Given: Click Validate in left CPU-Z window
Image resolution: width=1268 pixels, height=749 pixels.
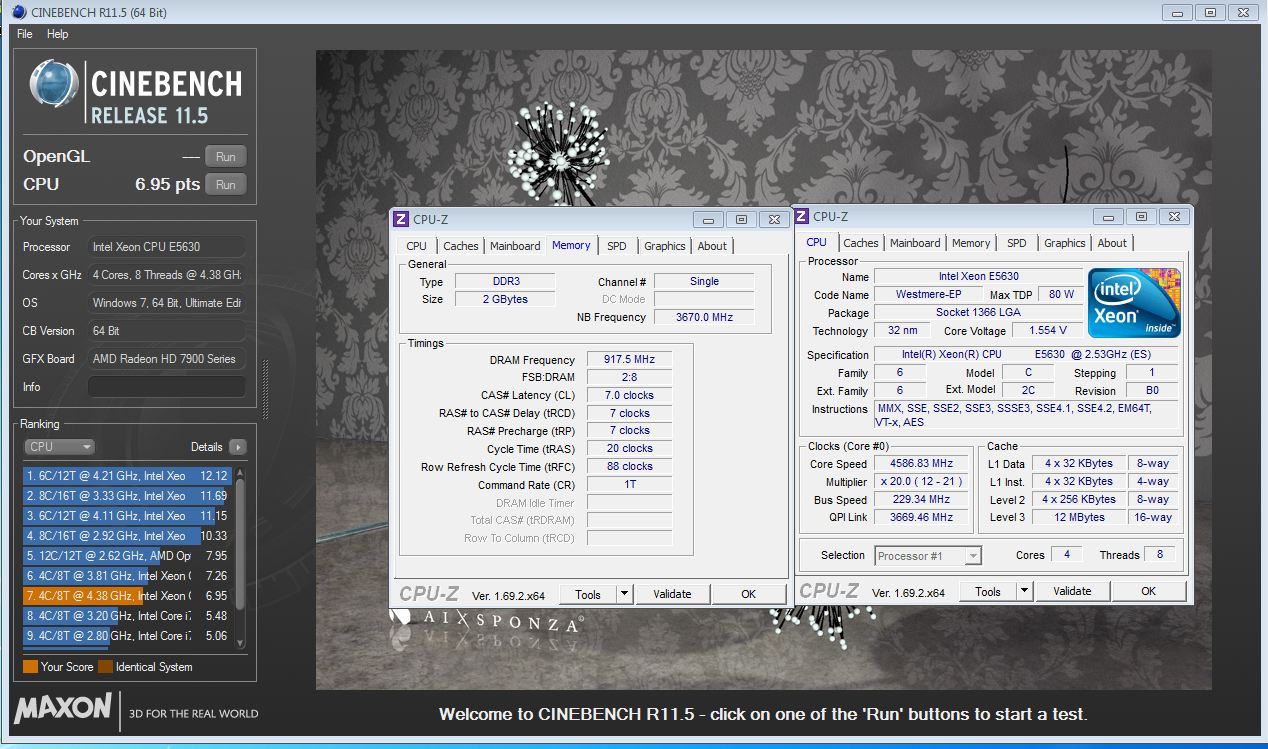Looking at the screenshot, I should 672,594.
